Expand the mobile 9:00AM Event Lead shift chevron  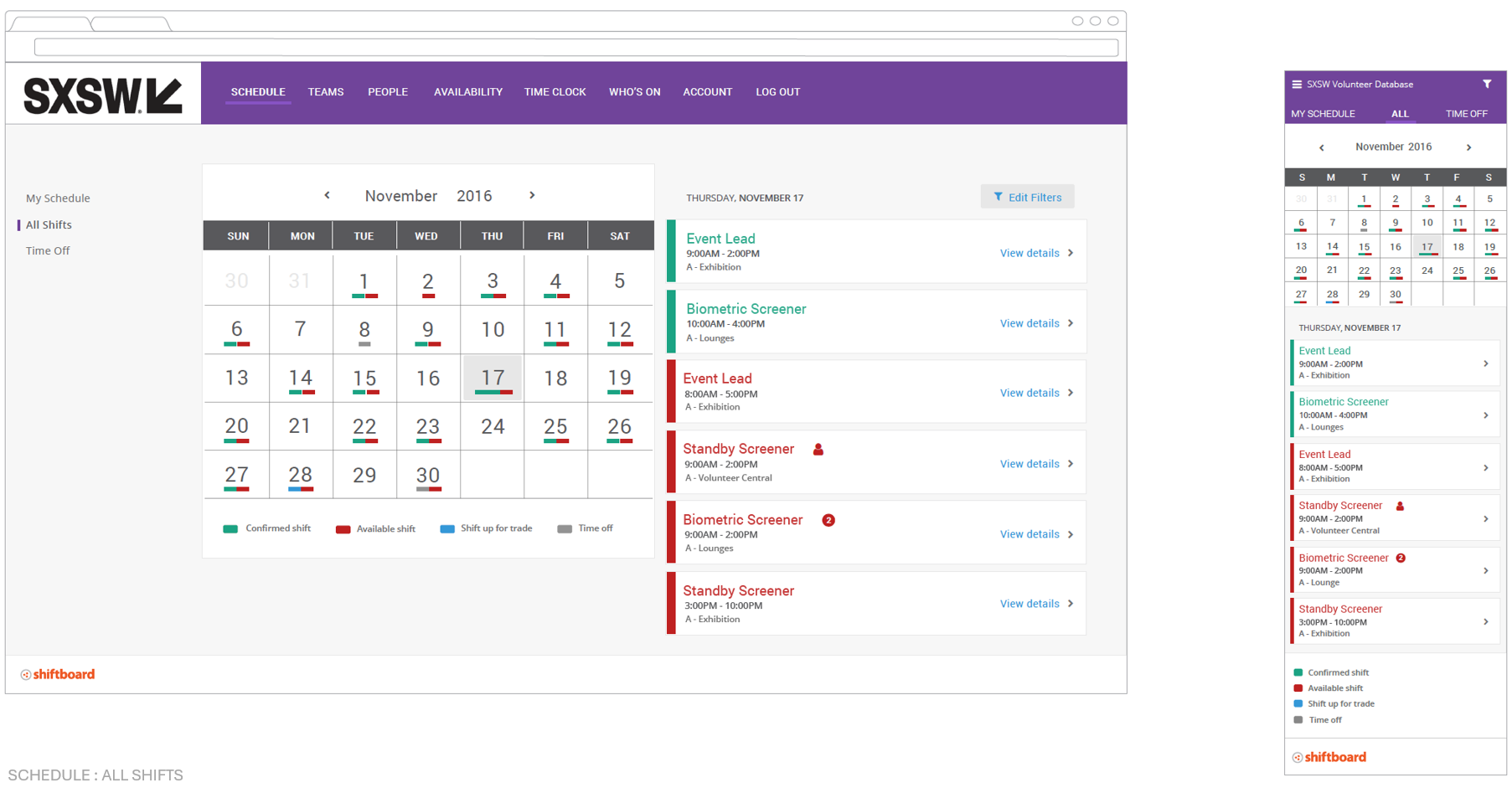(x=1486, y=363)
